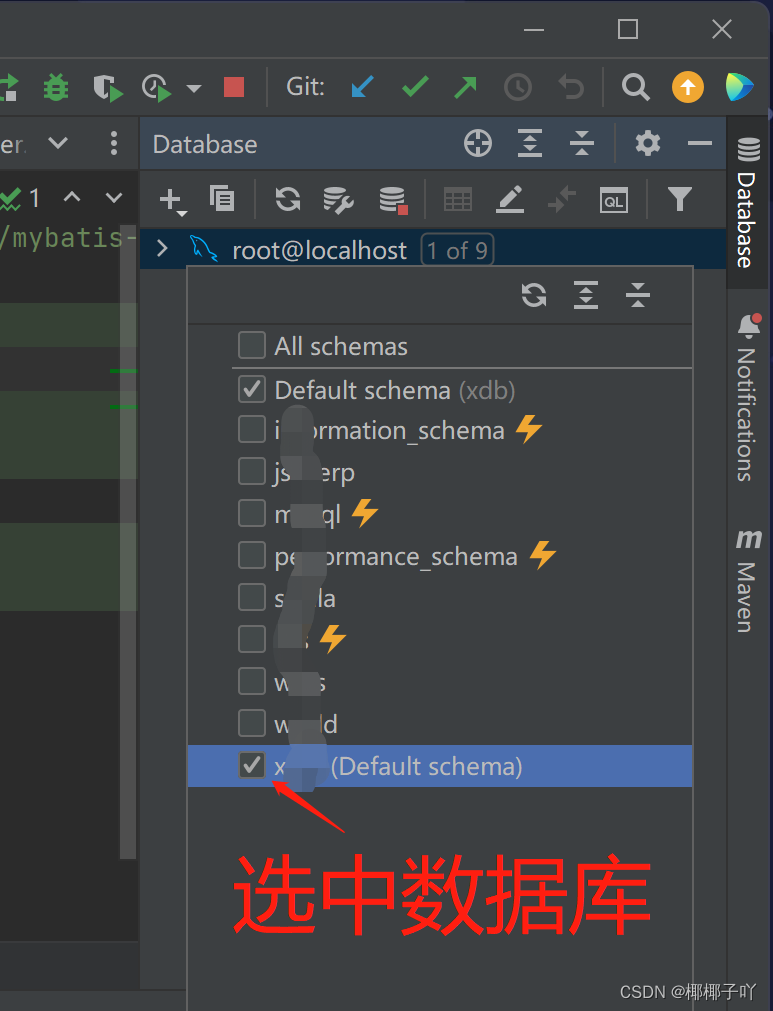Click the editor vertical scrollbar
The image size is (773, 1011).
(128, 542)
